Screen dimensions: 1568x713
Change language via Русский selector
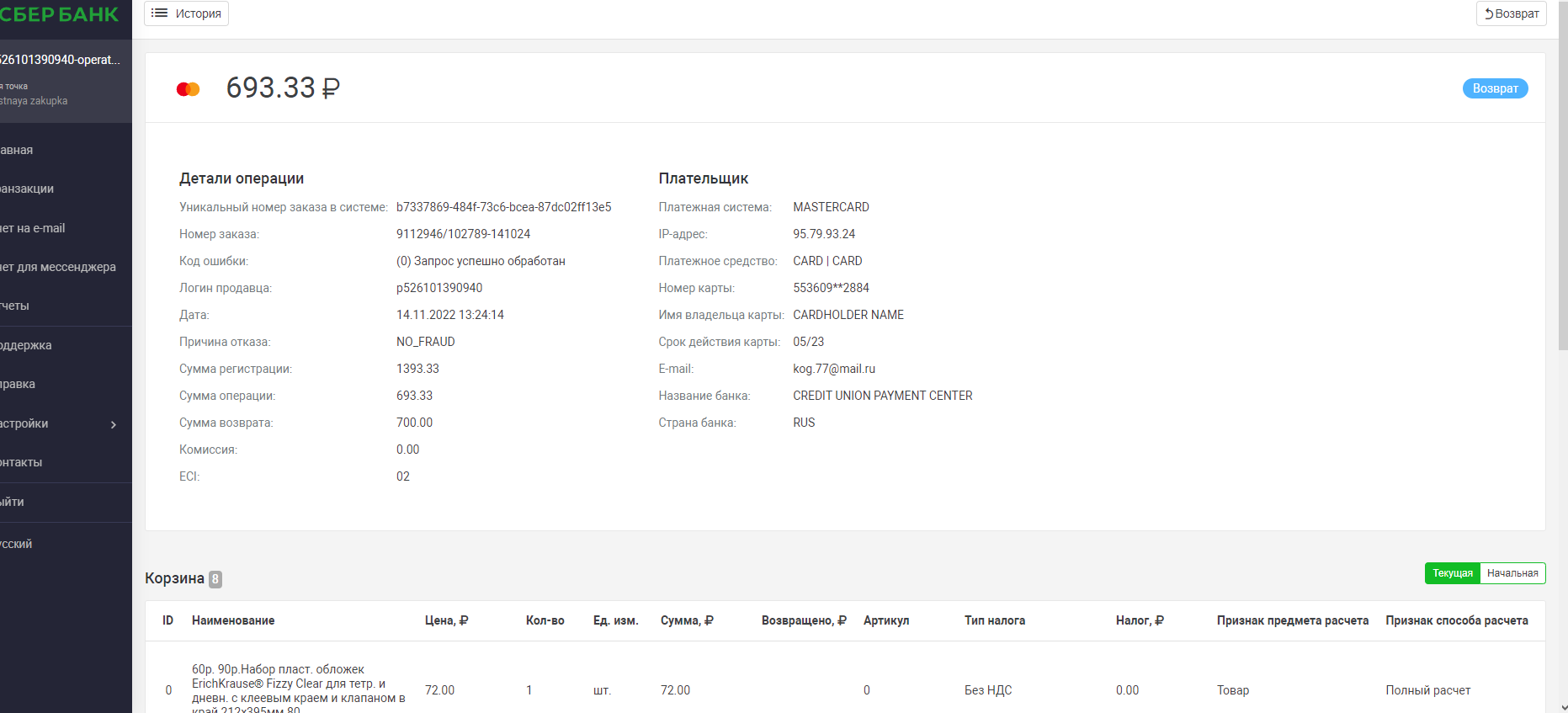(x=17, y=544)
